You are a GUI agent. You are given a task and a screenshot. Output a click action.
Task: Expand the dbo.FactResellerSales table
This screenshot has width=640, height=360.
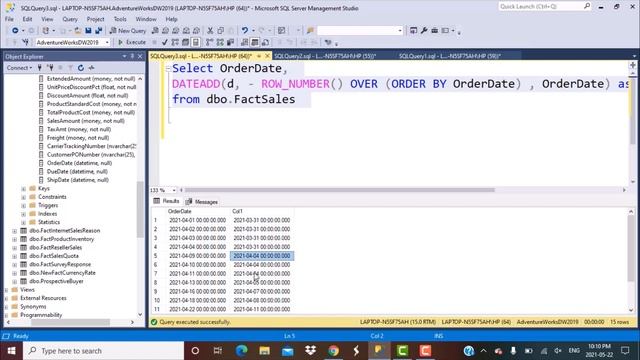tap(15, 248)
